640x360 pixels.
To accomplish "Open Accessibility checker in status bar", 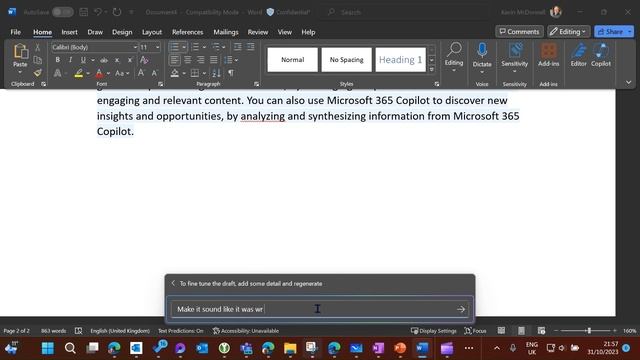I will tap(246, 331).
